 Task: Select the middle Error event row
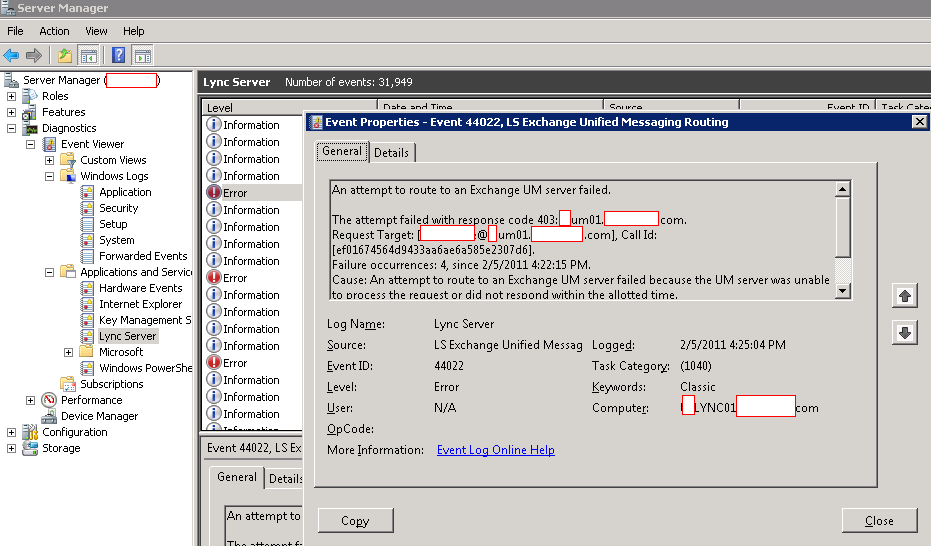pyautogui.click(x=253, y=278)
